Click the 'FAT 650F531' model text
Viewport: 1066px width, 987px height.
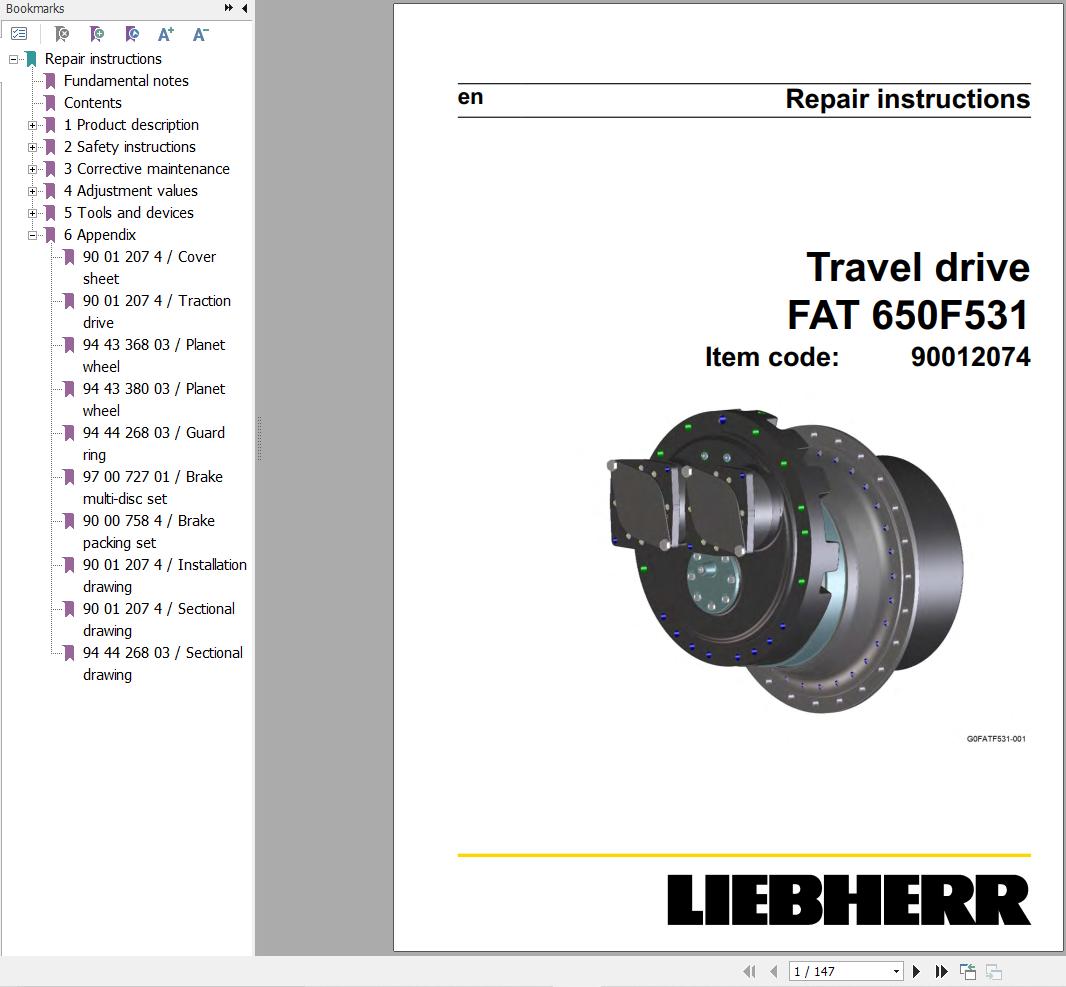point(908,315)
